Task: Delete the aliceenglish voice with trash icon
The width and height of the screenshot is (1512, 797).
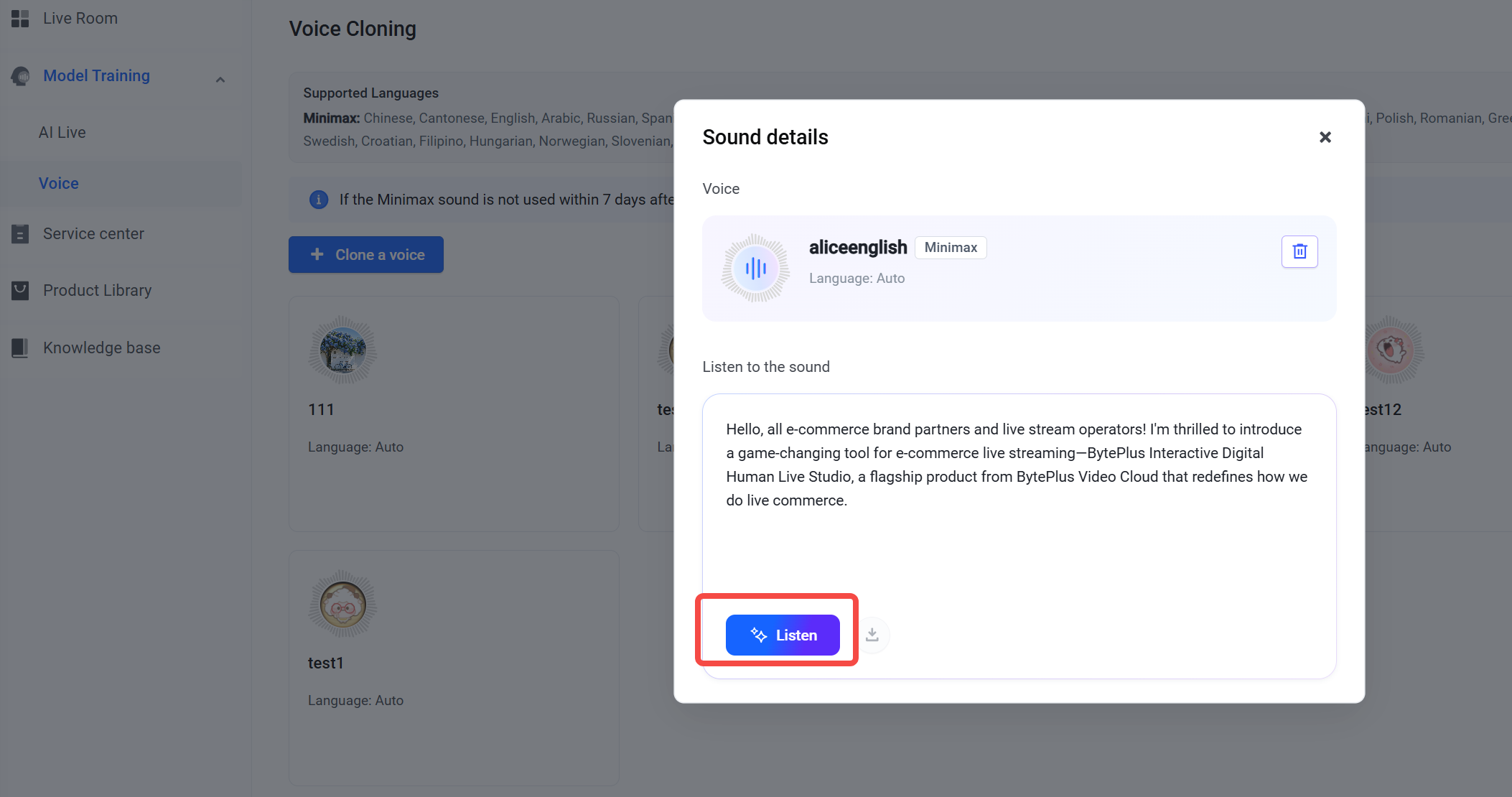Action: pos(1299,251)
